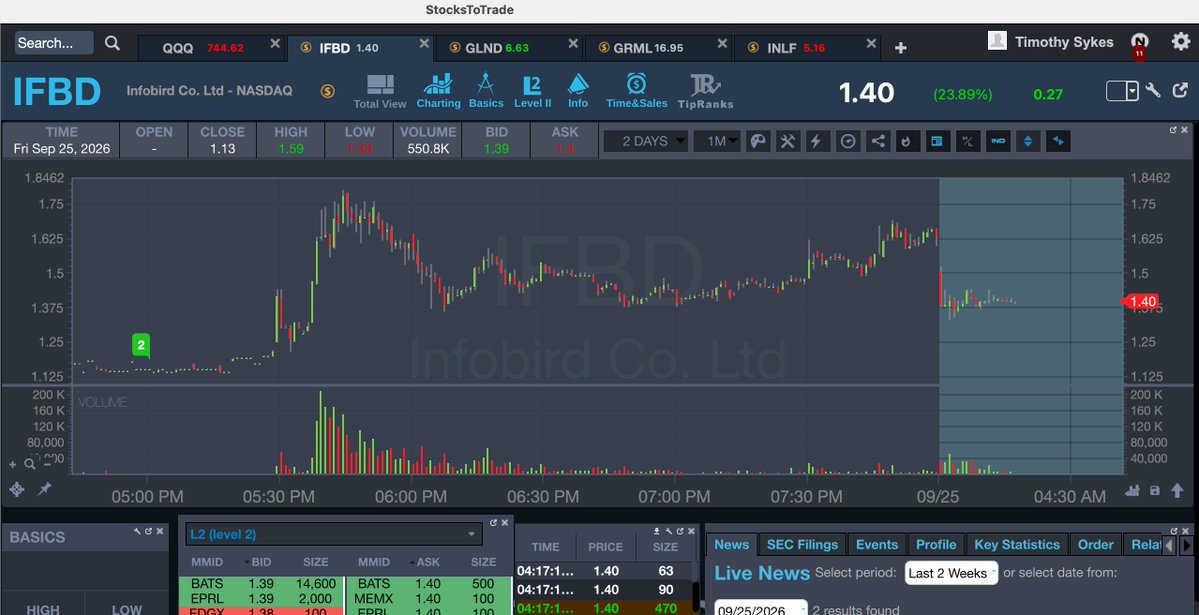Image resolution: width=1199 pixels, height=615 pixels.
Task: Open the layout selector dropdown in header
Action: pos(1123,91)
